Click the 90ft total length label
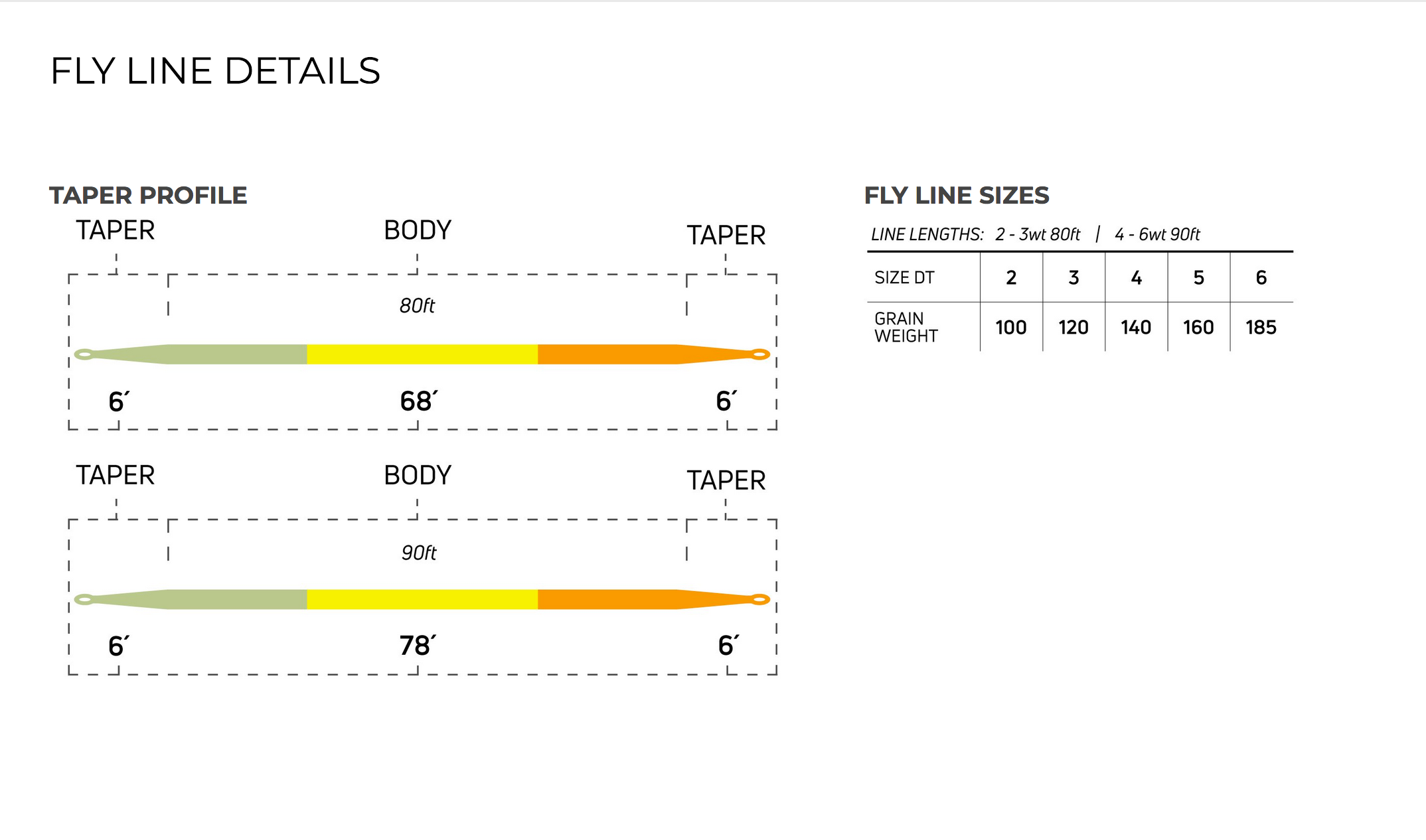 pos(419,553)
